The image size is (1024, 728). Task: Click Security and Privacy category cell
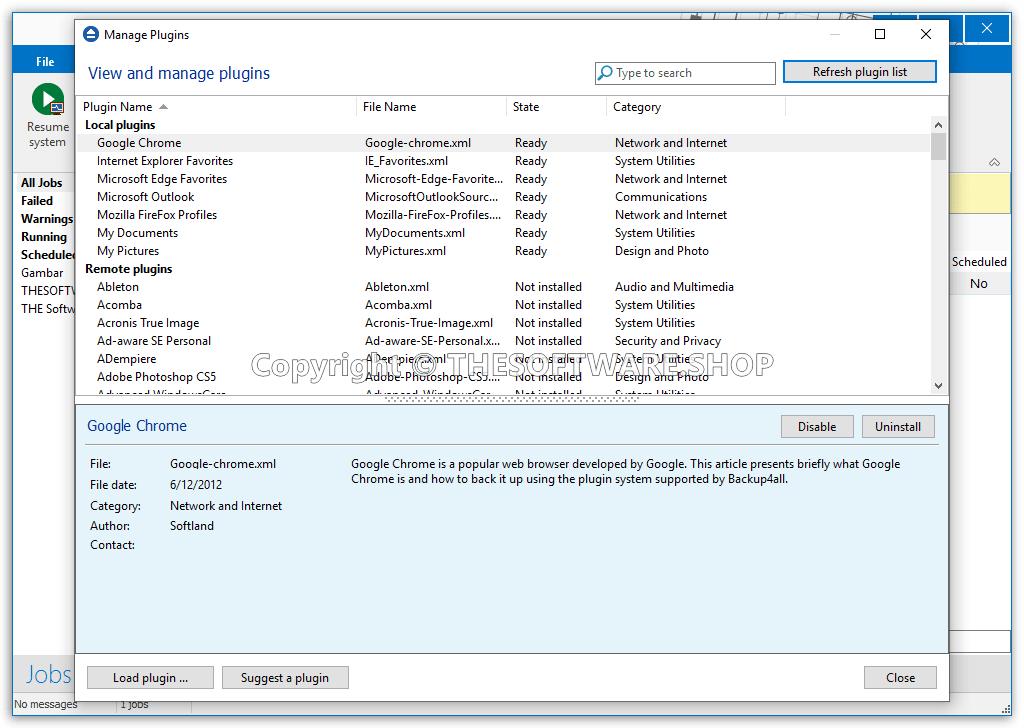coord(667,341)
